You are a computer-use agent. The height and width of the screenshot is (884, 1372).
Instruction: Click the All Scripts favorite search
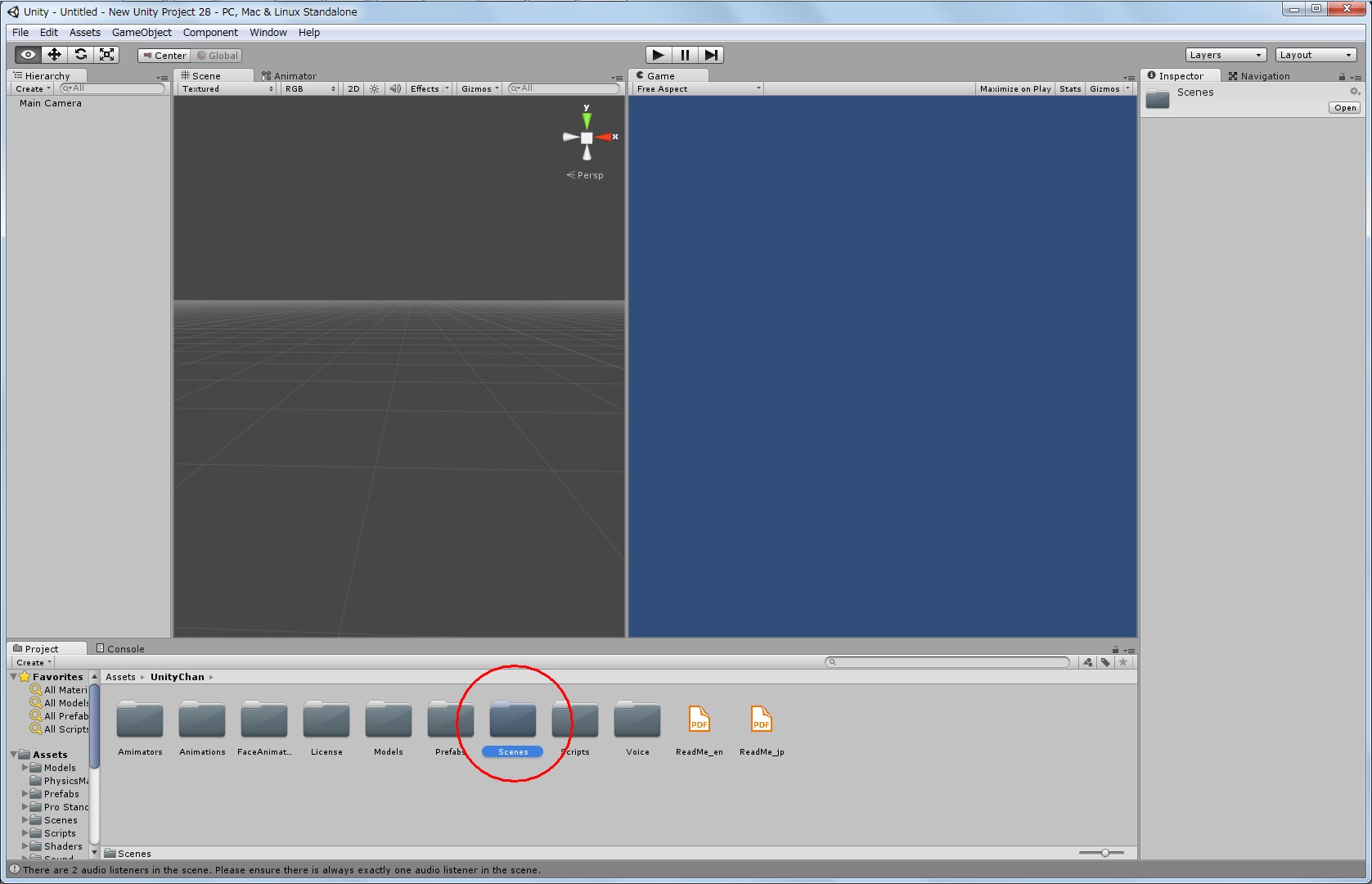(60, 729)
